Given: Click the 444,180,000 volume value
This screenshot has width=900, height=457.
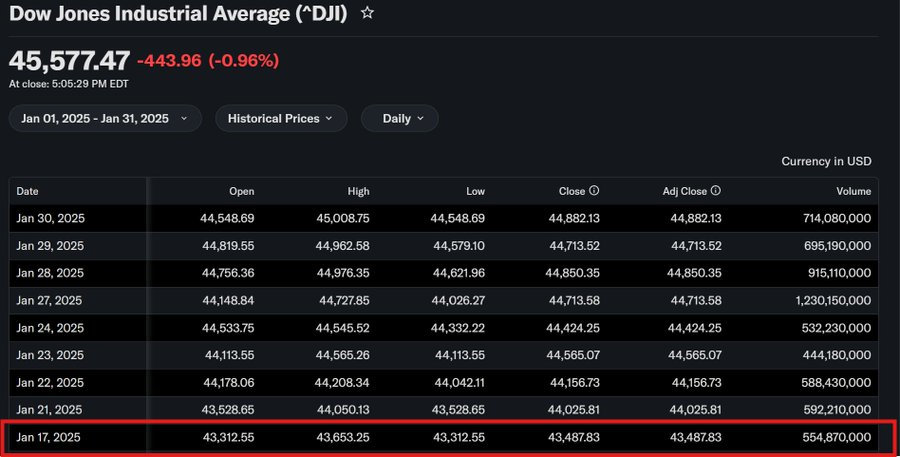Looking at the screenshot, I should [x=837, y=355].
